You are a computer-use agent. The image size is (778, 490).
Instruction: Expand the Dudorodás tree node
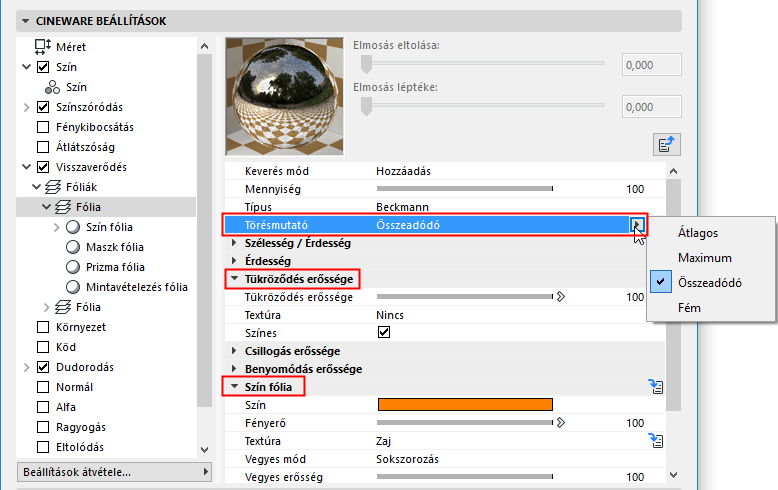[27, 367]
